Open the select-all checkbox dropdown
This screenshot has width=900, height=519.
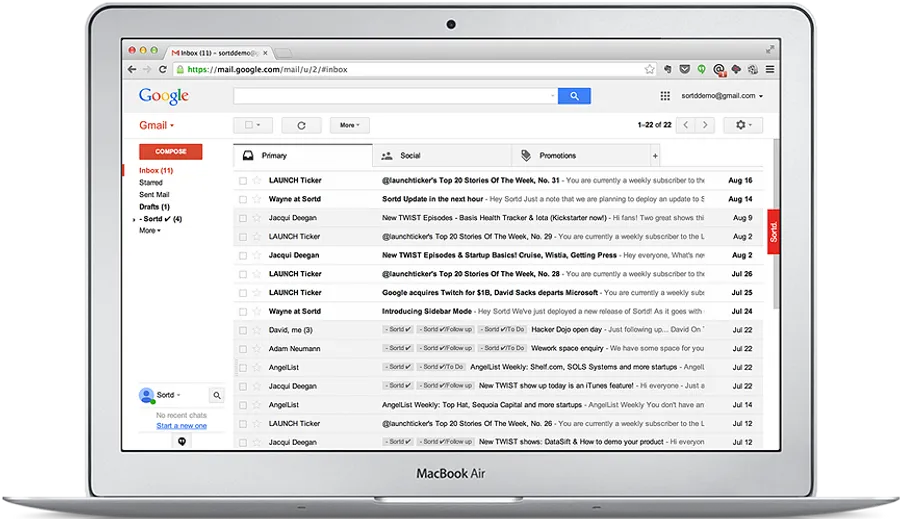[x=253, y=125]
